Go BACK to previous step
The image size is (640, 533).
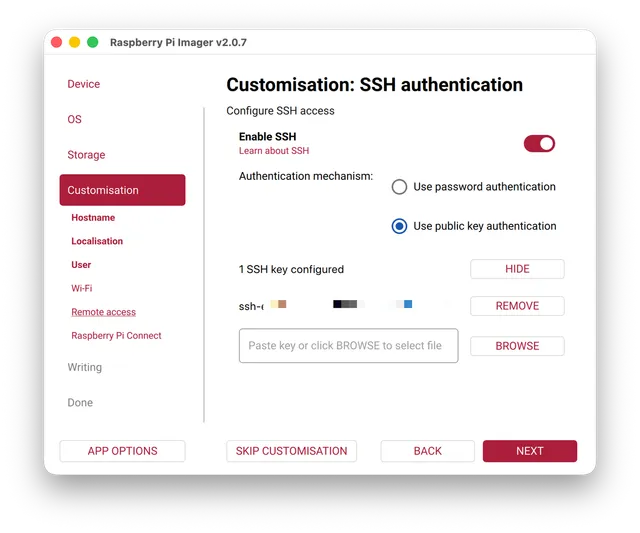coord(427,451)
